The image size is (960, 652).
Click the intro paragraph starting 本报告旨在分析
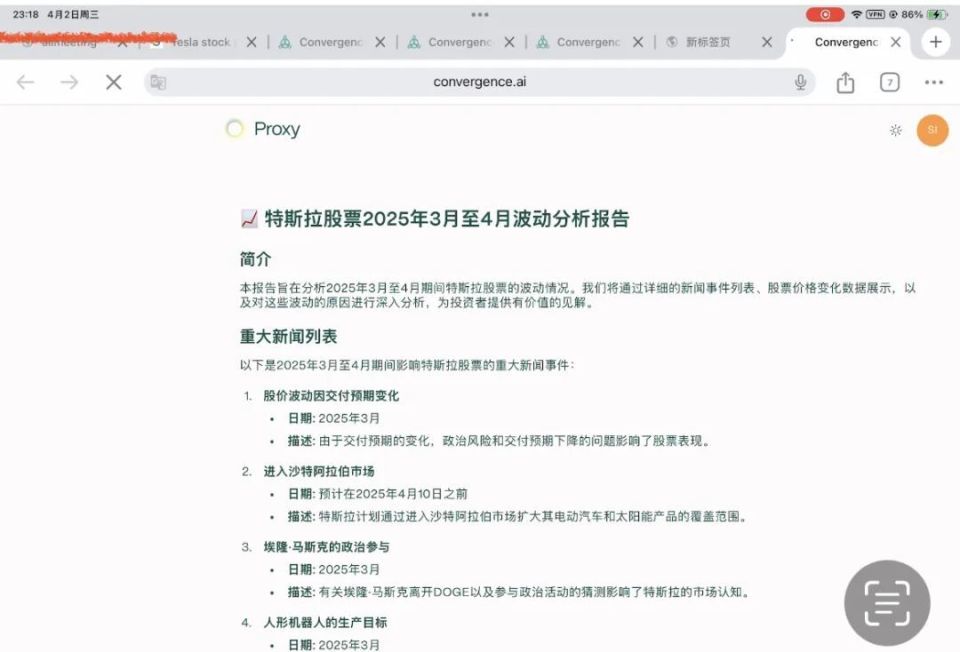577,295
